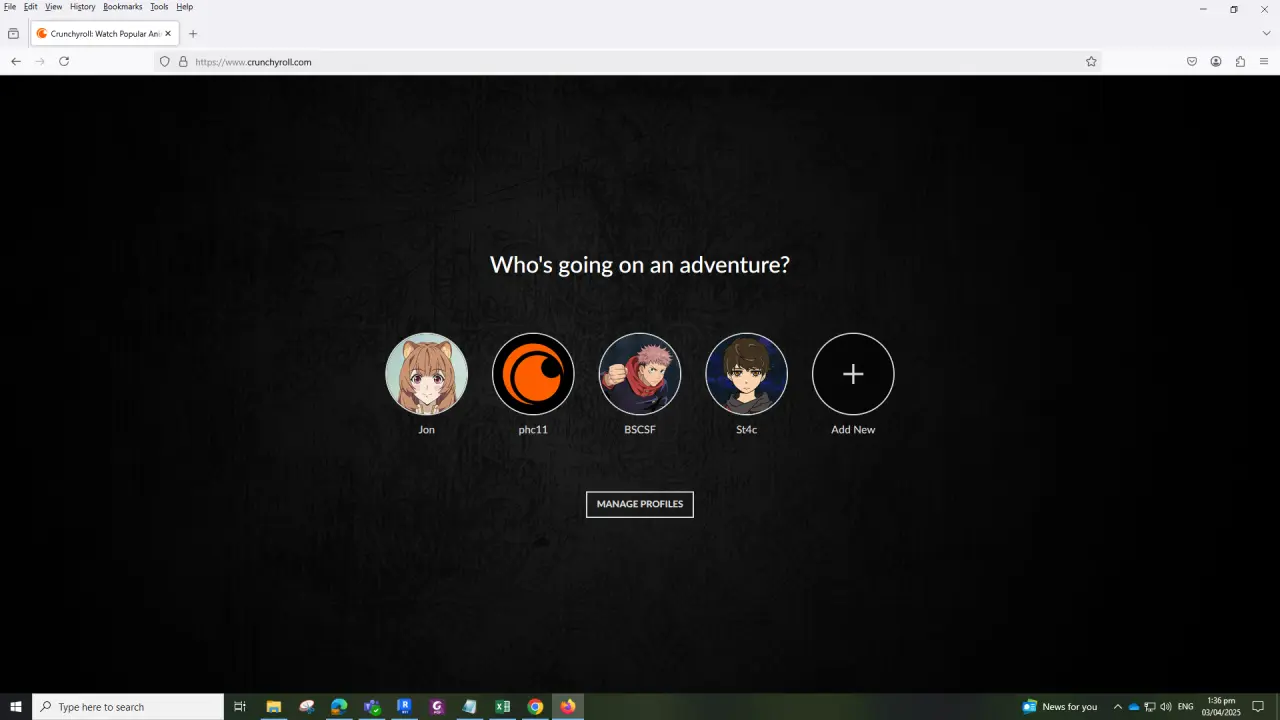The height and width of the screenshot is (720, 1280).
Task: Open the File menu
Action: [10, 7]
